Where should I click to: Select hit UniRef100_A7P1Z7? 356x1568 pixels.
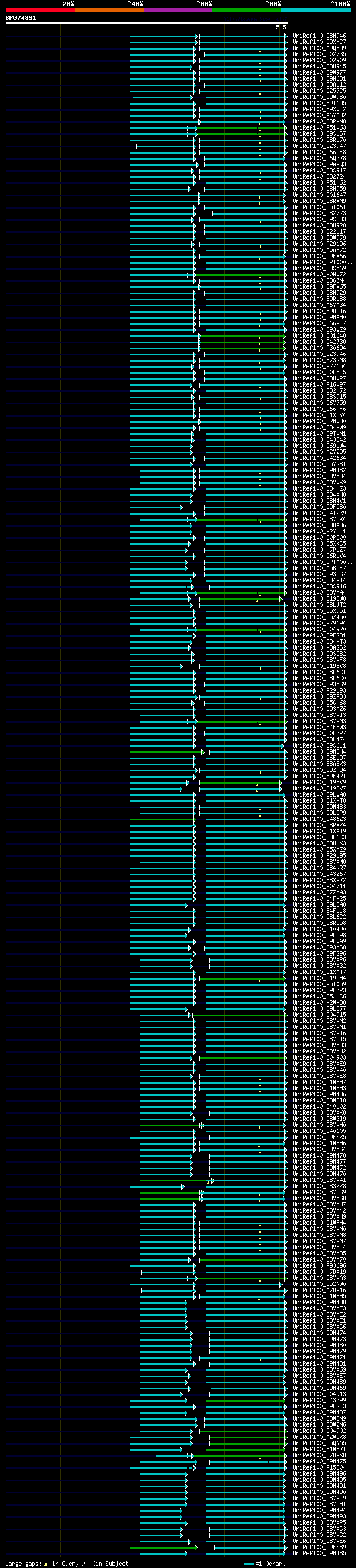pyautogui.click(x=319, y=550)
